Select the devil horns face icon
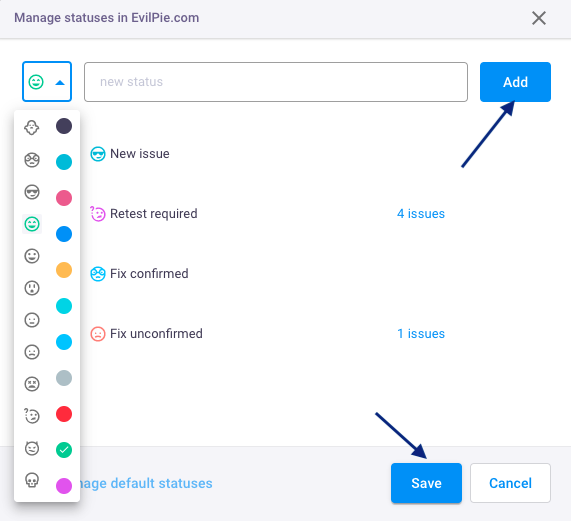This screenshot has height=521, width=571. tap(32, 448)
